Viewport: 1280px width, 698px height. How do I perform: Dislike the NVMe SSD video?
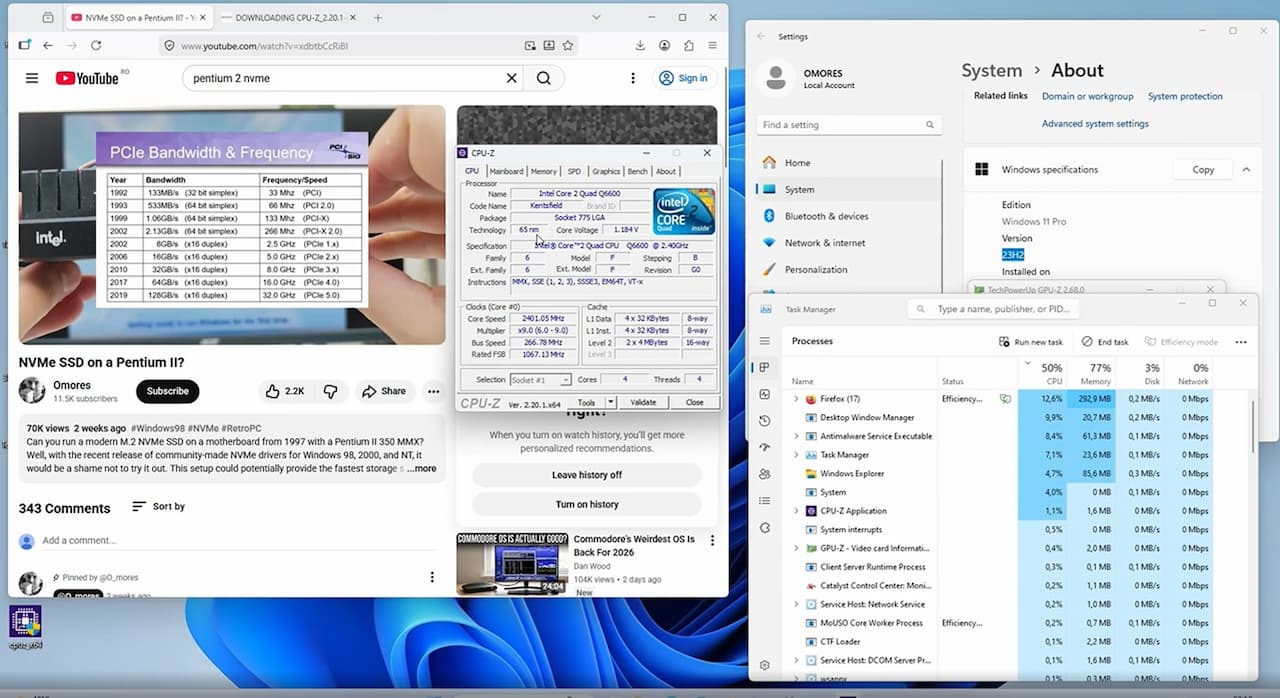(330, 391)
